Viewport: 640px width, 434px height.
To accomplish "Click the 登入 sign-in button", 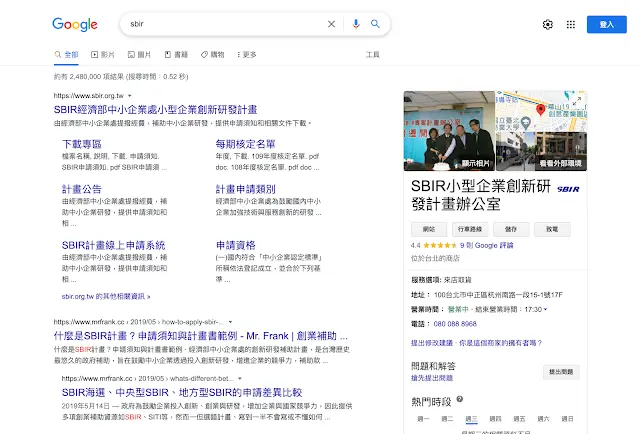I will point(607,24).
